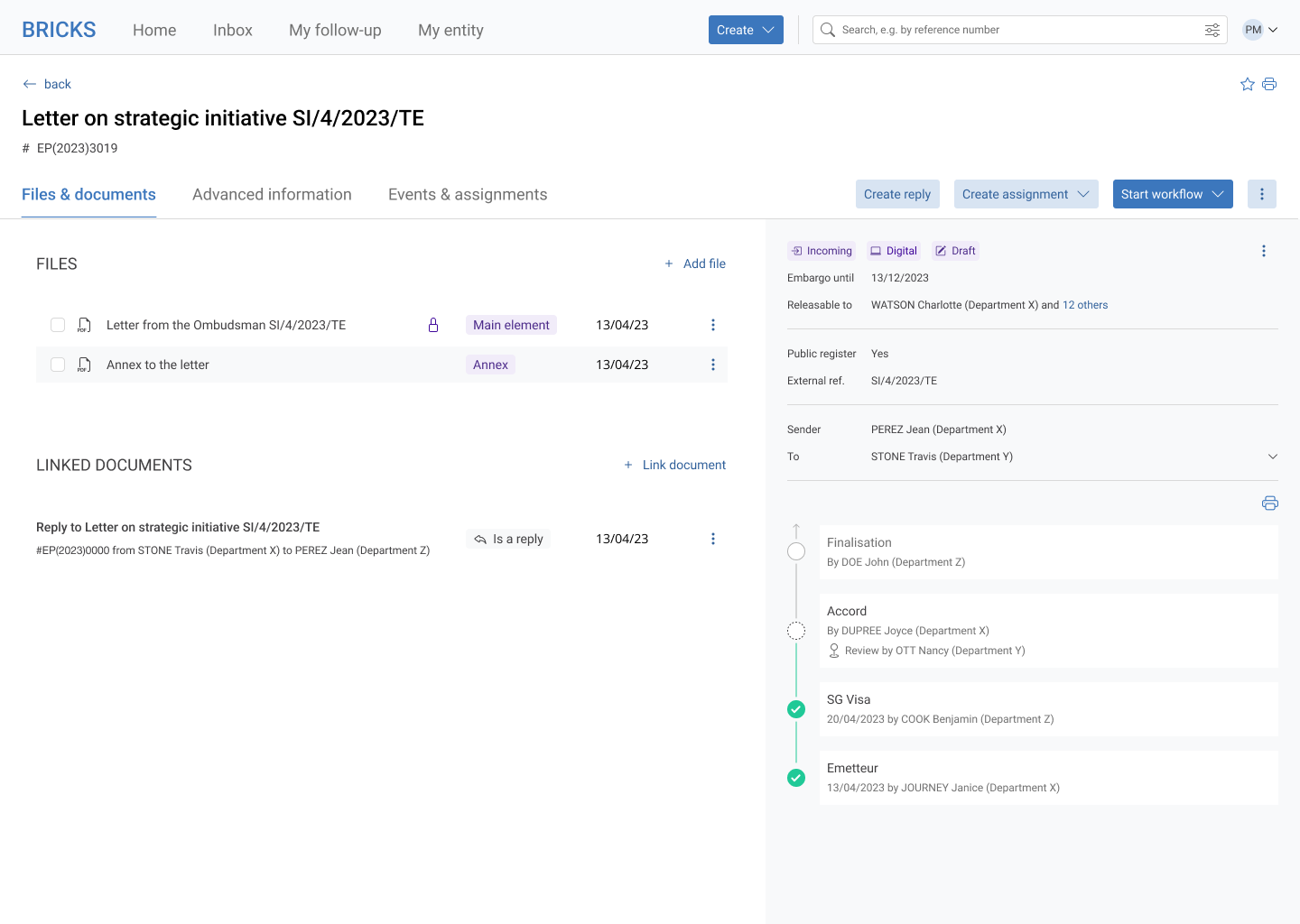Click the Is a reply tag

point(508,539)
